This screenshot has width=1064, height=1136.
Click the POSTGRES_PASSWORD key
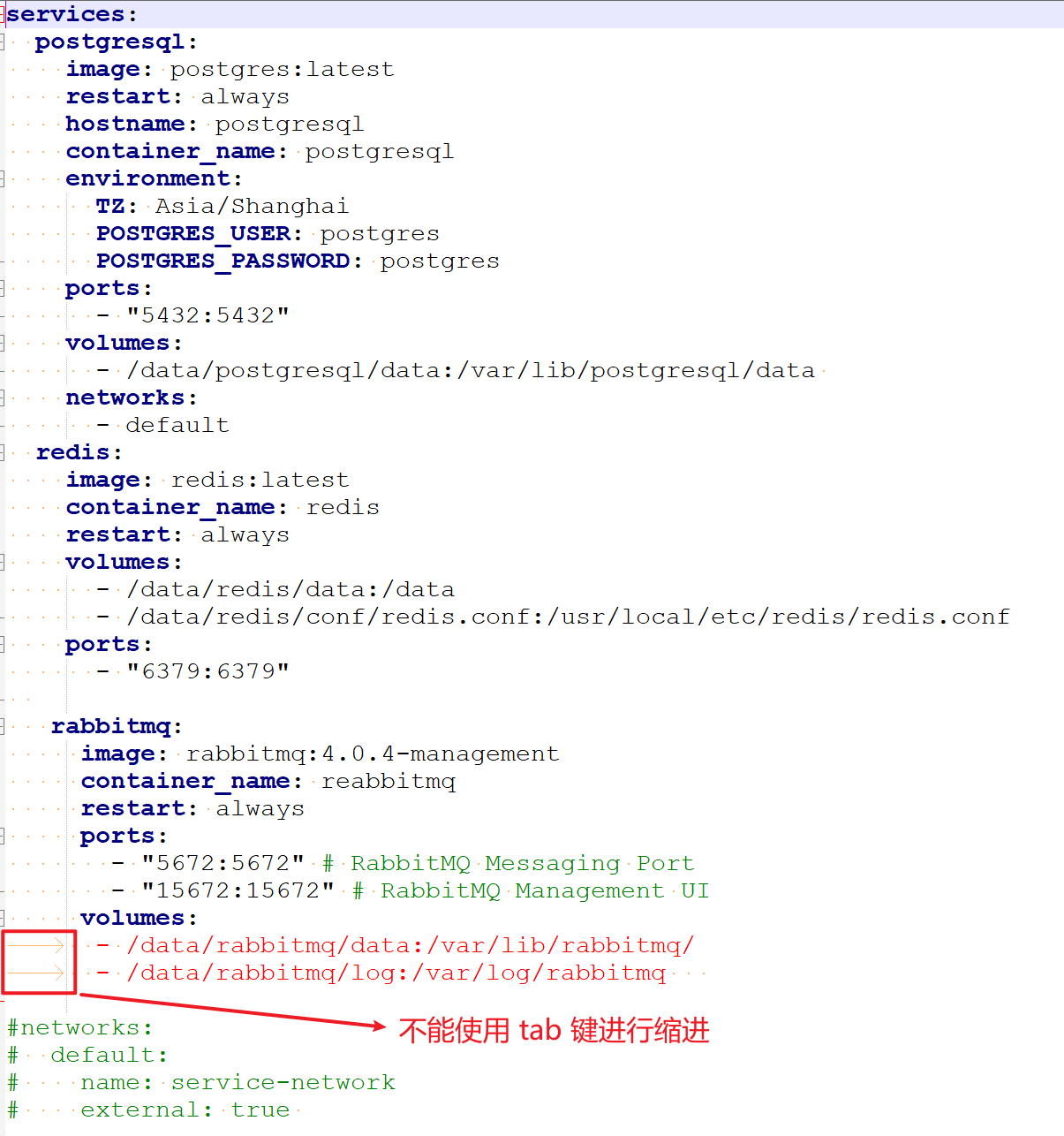[223, 261]
